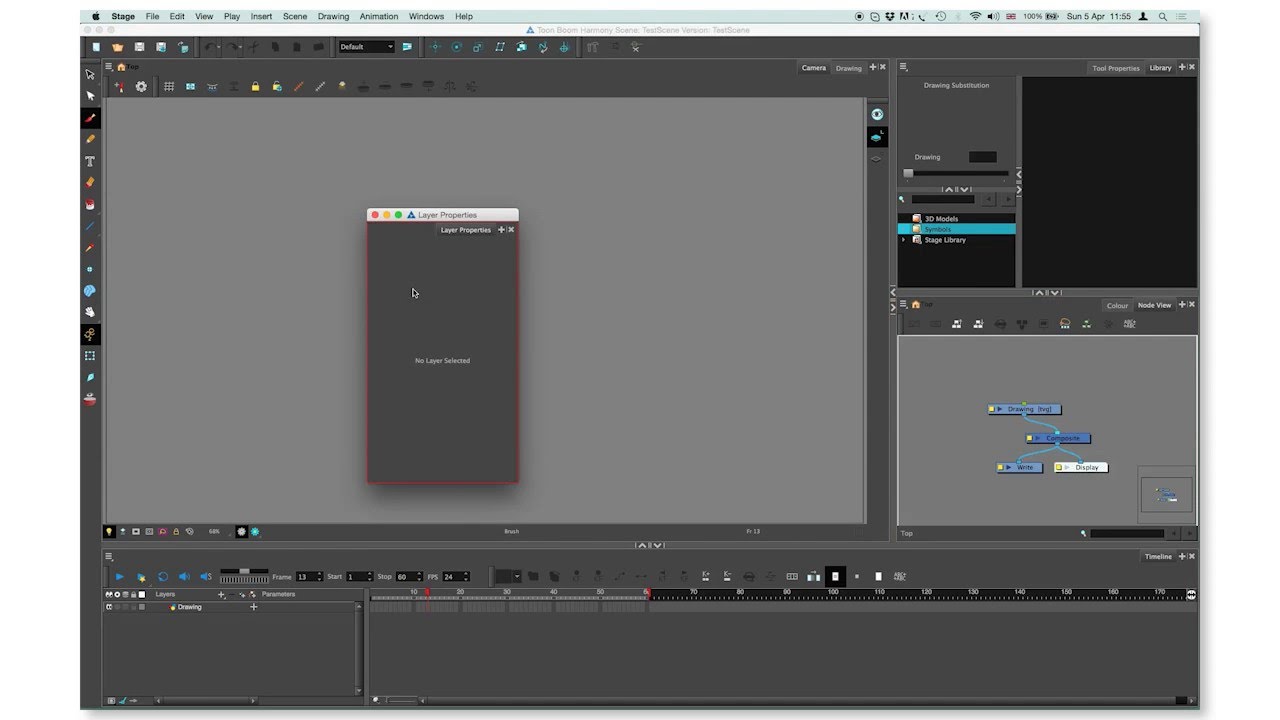Click the Cut scissors icon
1280x720 pixels.
pyautogui.click(x=254, y=47)
